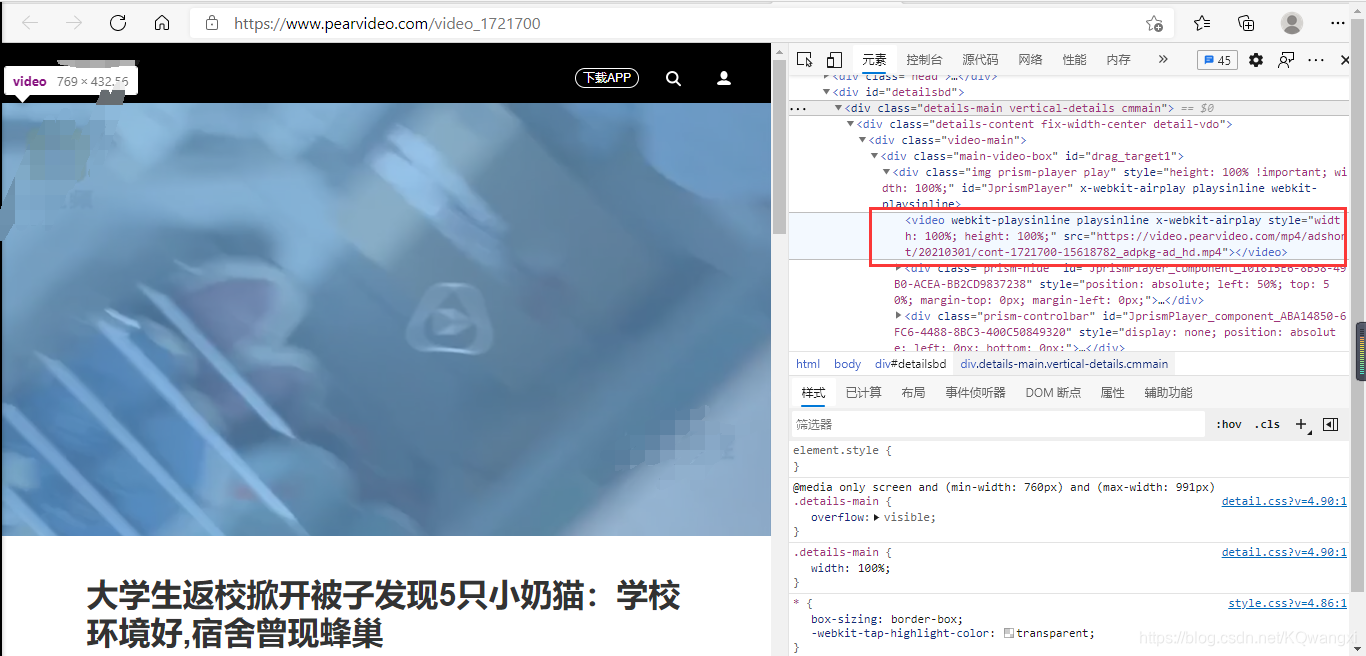The image size is (1366, 656).
Task: Select div.details-main breadcrumb item
Action: (1064, 364)
